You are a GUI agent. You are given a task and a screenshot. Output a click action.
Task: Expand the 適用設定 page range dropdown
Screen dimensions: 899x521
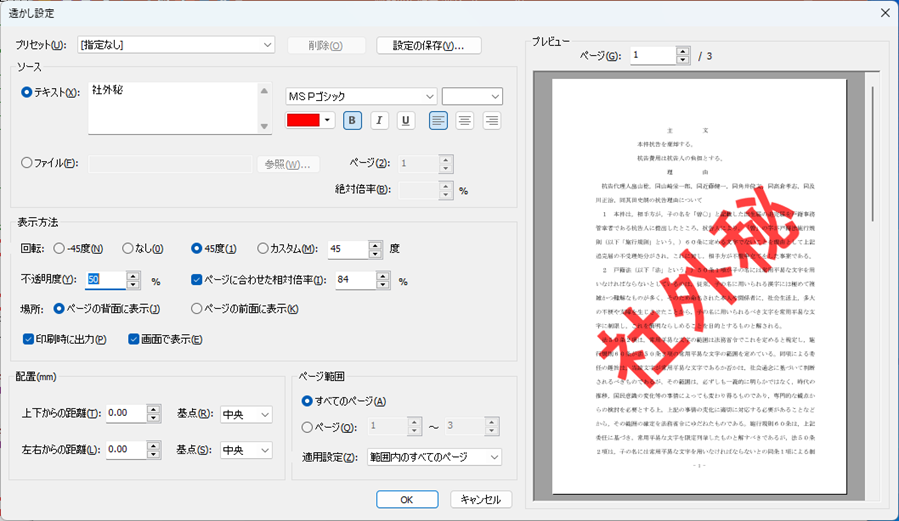[494, 457]
